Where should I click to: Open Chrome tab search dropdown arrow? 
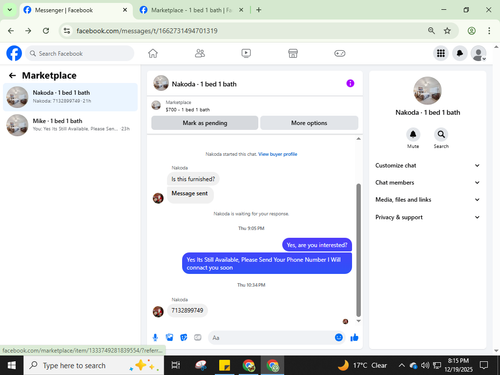(10, 10)
